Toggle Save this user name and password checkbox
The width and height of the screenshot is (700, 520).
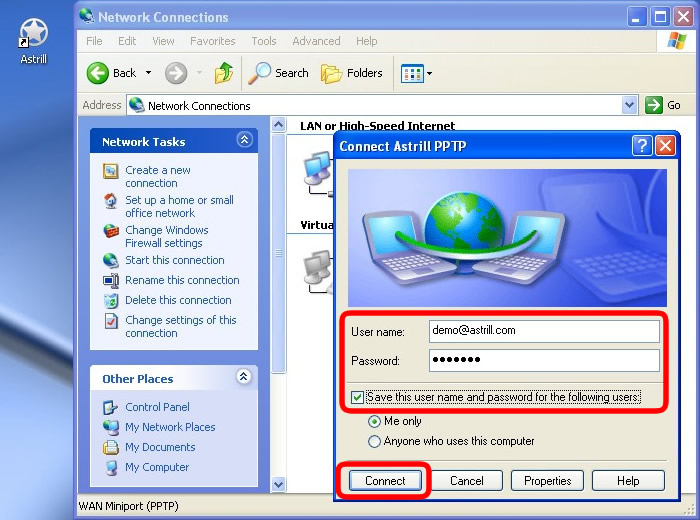[x=358, y=397]
